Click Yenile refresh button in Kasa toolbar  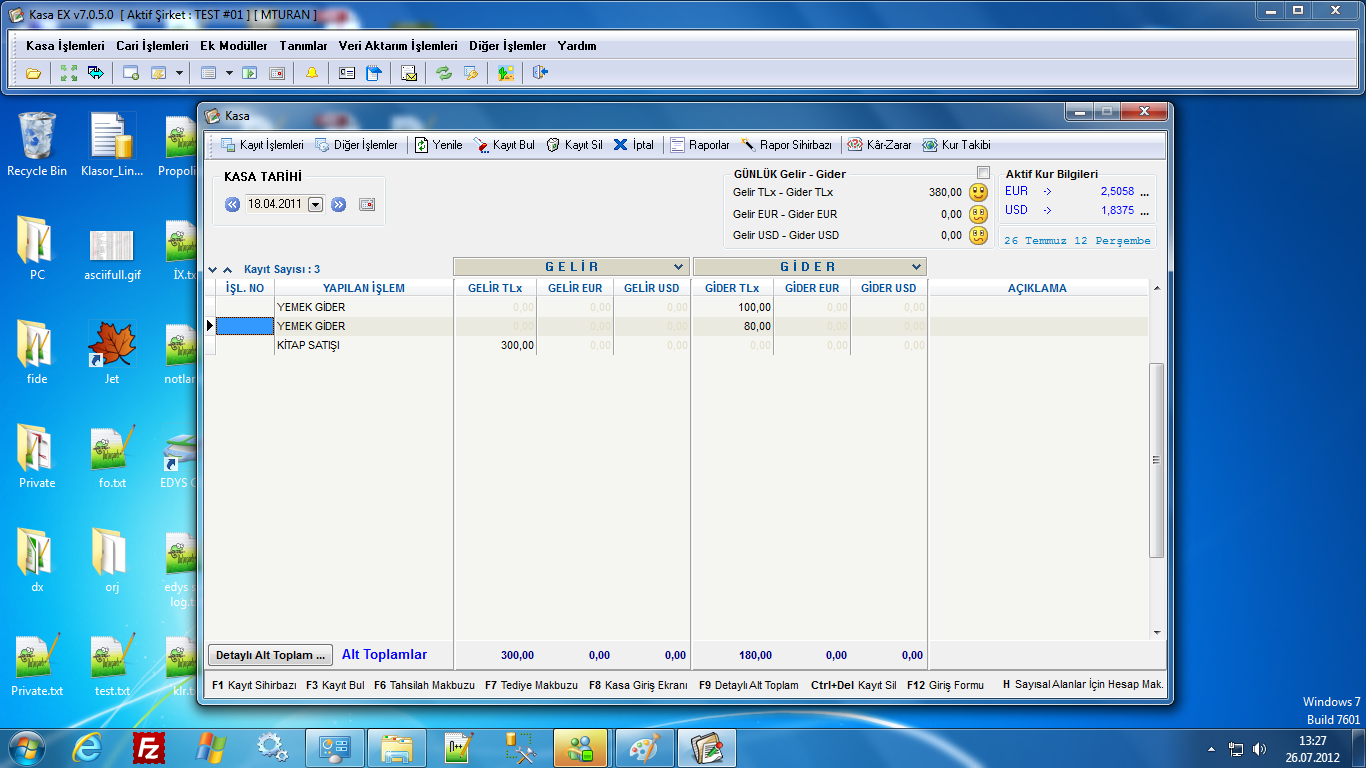(x=439, y=145)
